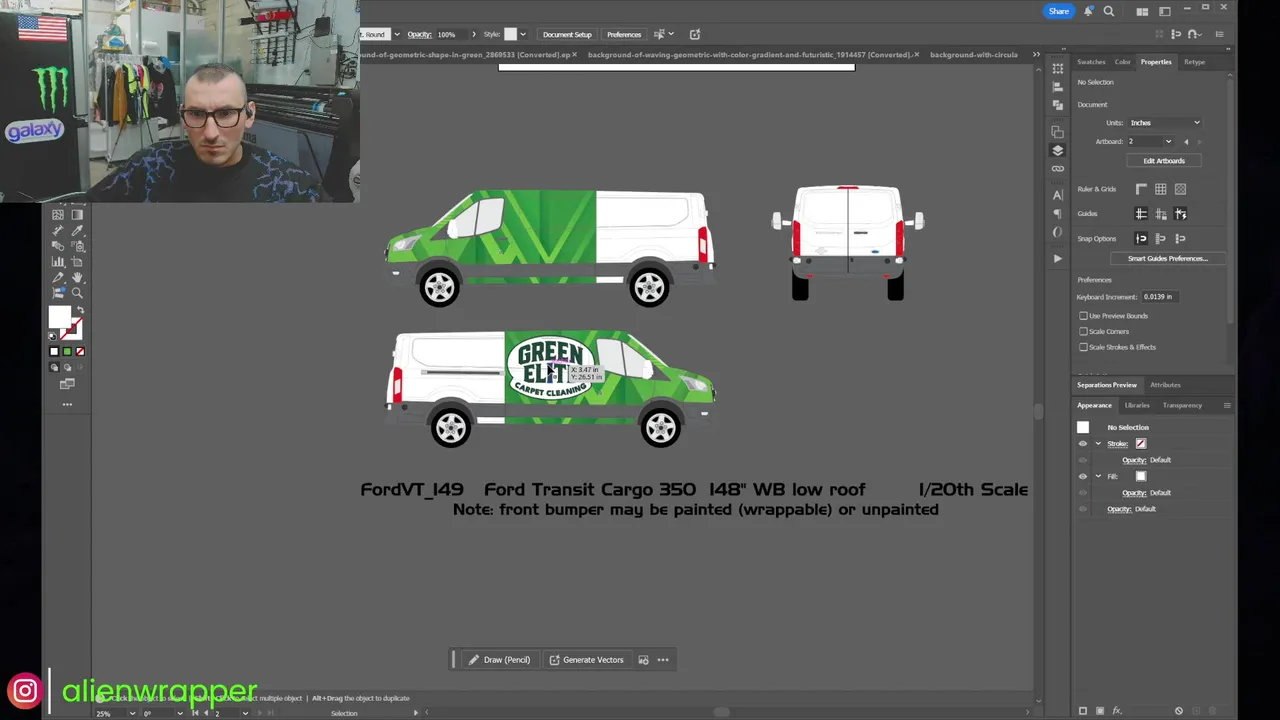The width and height of the screenshot is (1280, 720).
Task: Select the Gradient tool in the toolbar
Action: point(77,215)
